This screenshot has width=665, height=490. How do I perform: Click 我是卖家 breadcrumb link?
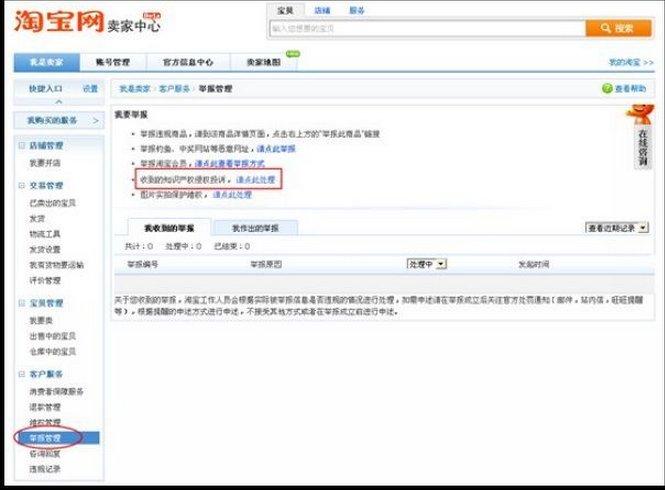point(135,89)
